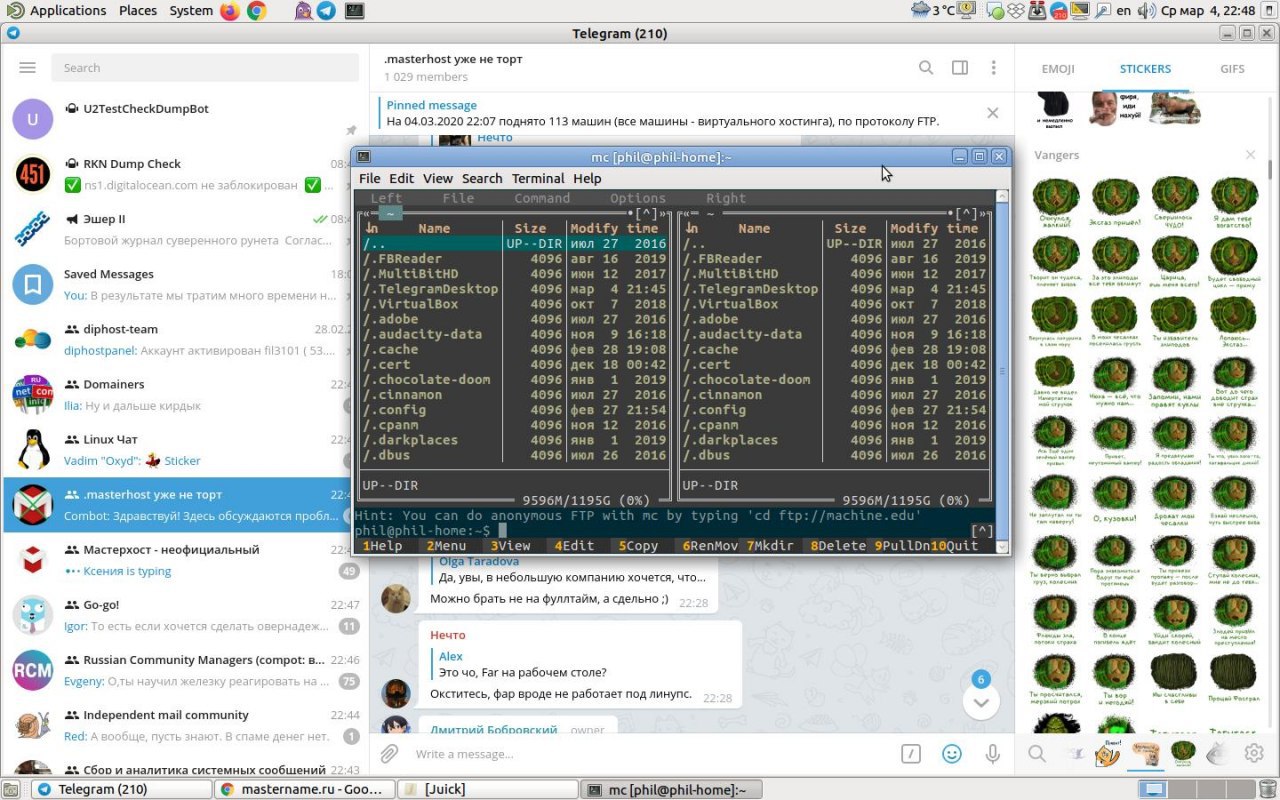
Task: Open mc Command dropdown menu
Action: tap(542, 198)
